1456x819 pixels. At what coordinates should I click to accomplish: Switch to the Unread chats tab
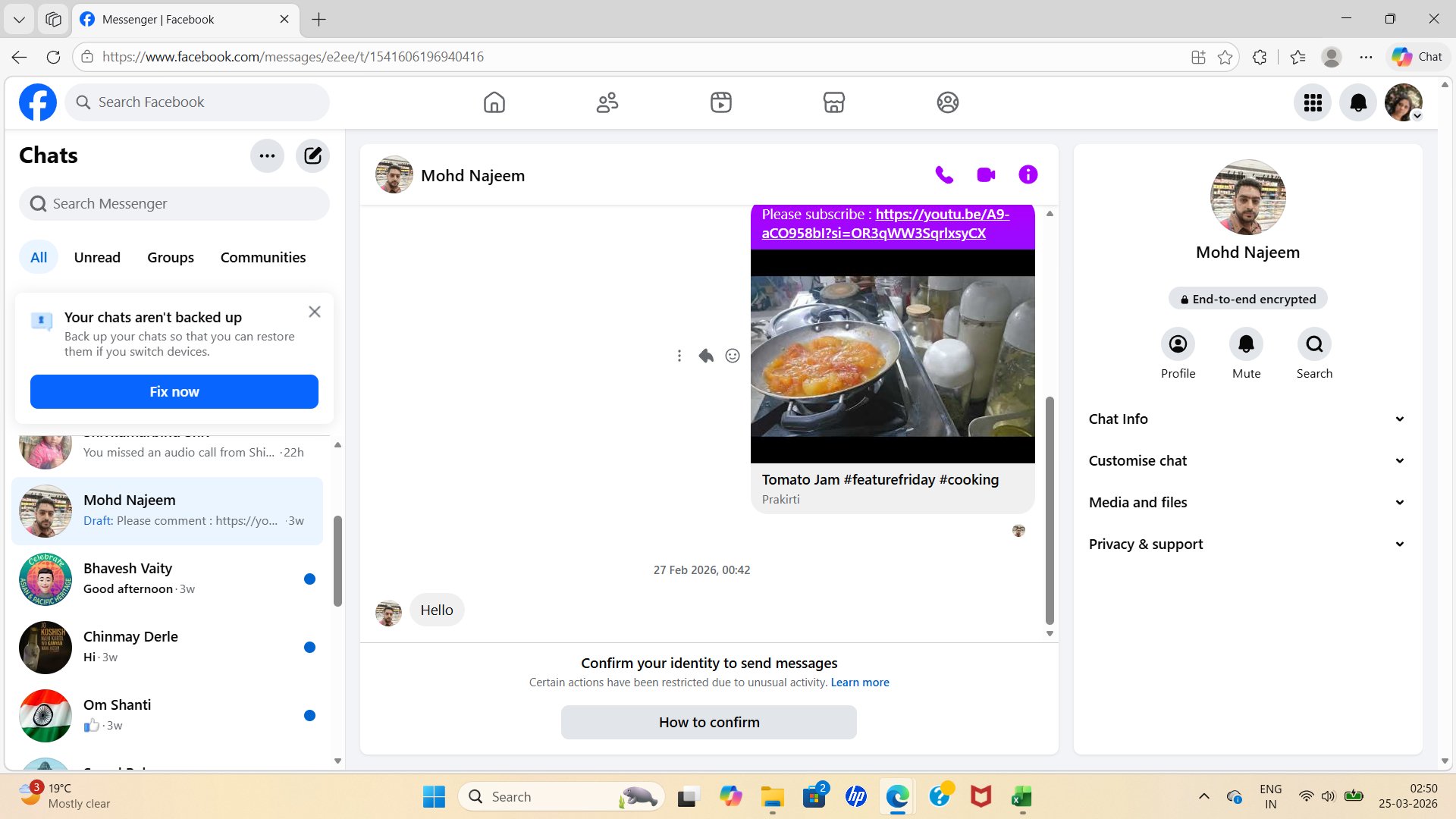tap(97, 258)
